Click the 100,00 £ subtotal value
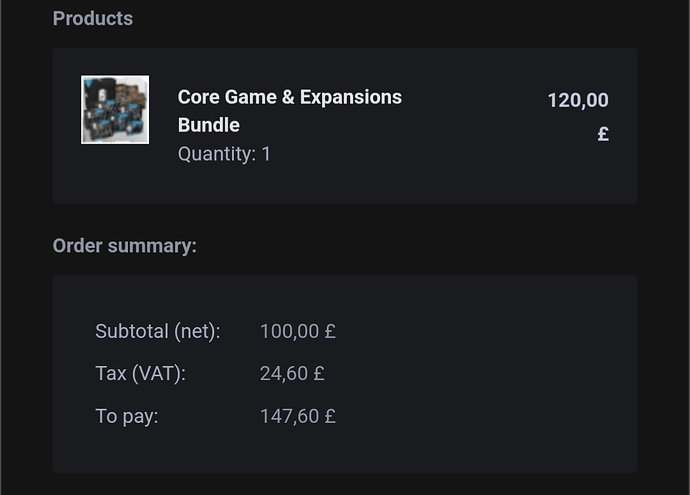Screen dimensions: 690x495 pyautogui.click(x=297, y=331)
